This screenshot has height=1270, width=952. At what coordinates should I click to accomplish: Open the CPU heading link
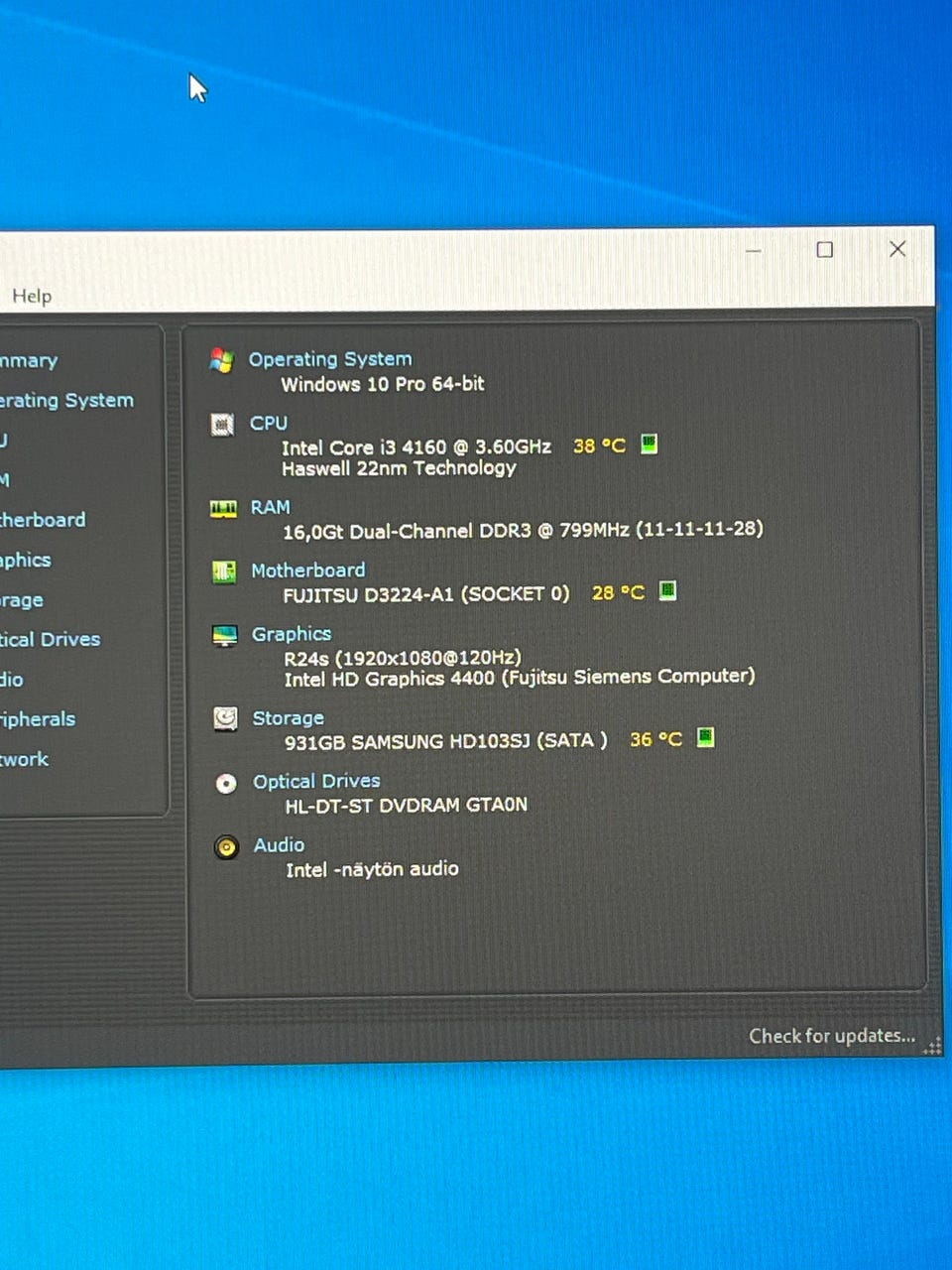point(269,423)
